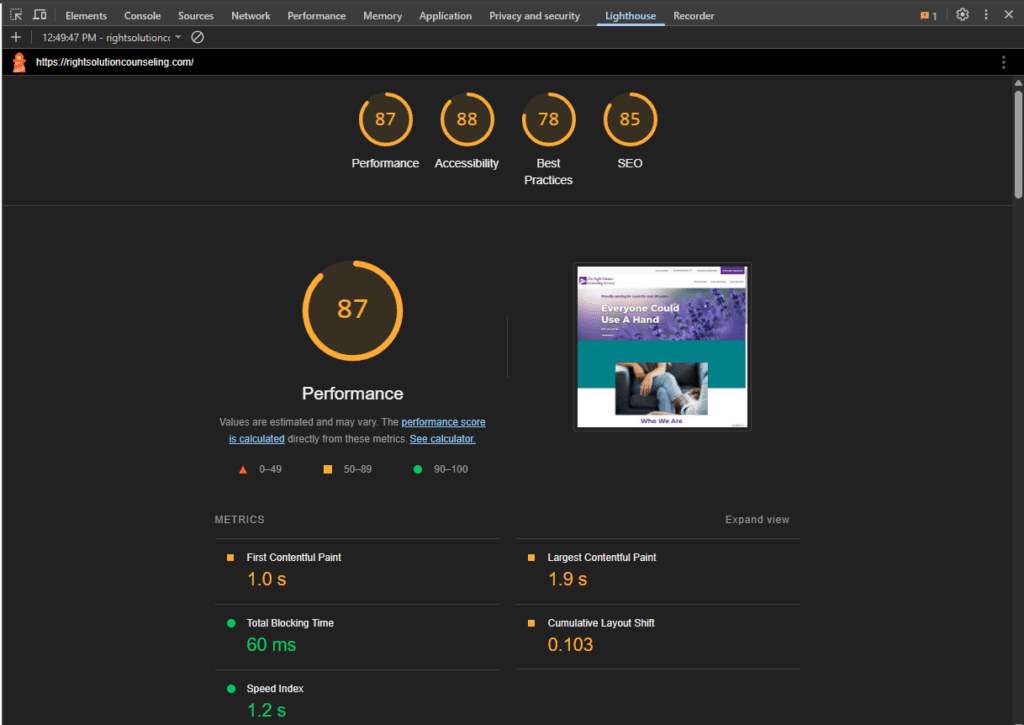
Task: Open the Network tab
Action: click(251, 16)
